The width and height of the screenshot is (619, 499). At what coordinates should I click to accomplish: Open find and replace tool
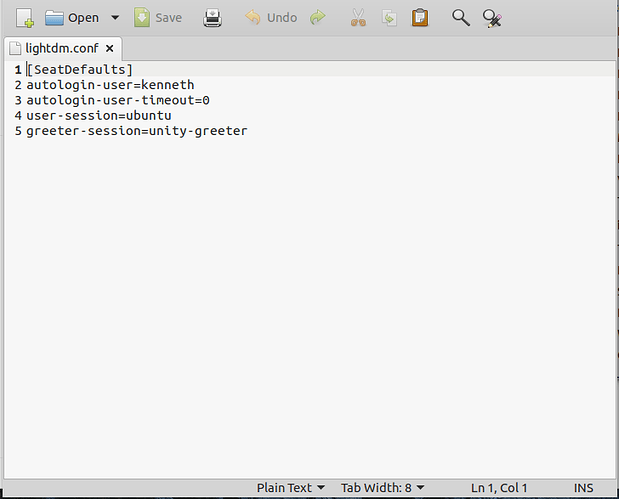pyautogui.click(x=492, y=17)
